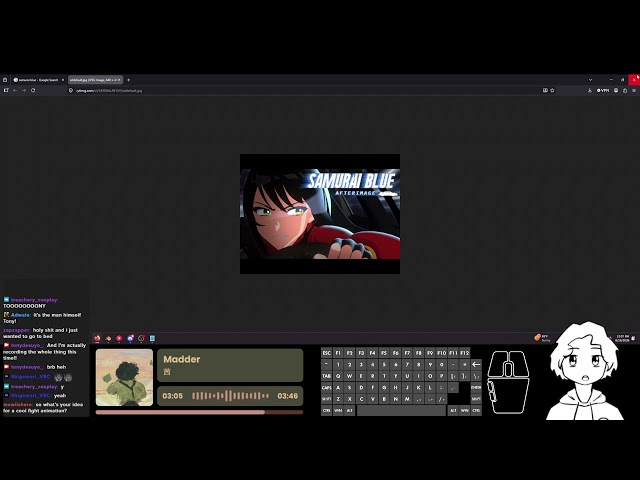Click the ESC key on keyboard overlay

(x=327, y=353)
